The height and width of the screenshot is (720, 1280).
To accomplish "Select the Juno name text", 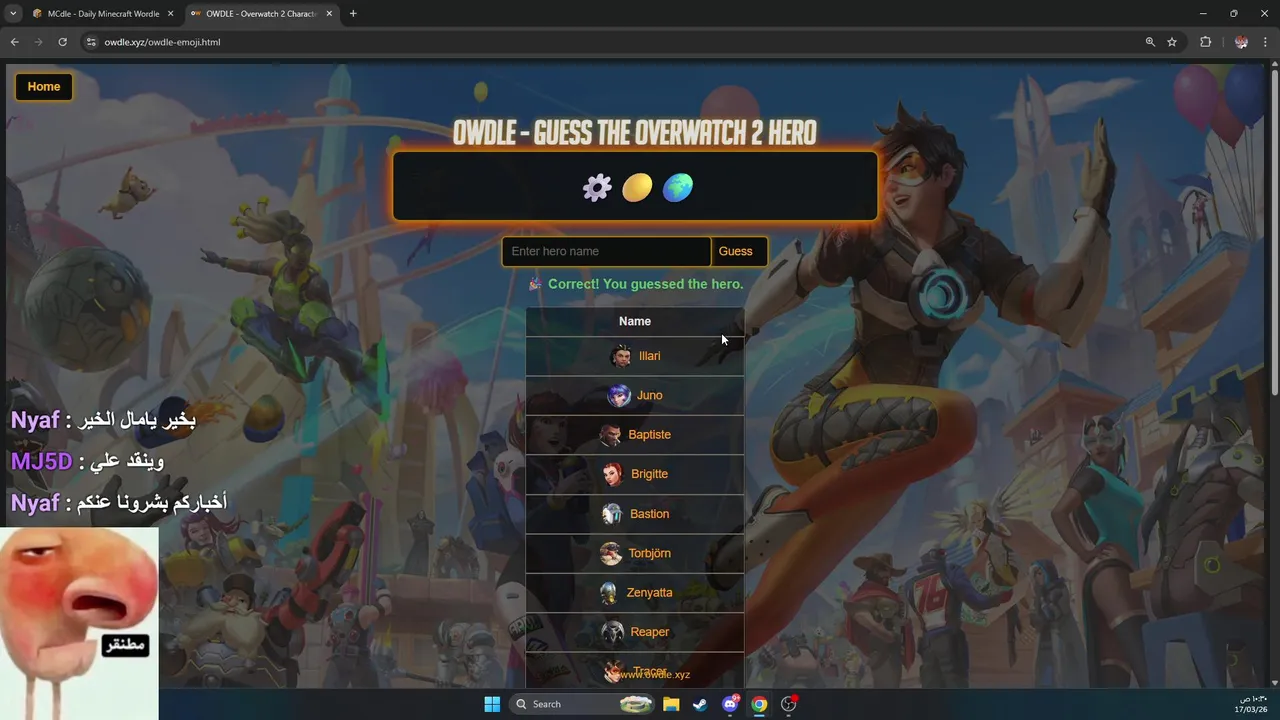I will (650, 396).
